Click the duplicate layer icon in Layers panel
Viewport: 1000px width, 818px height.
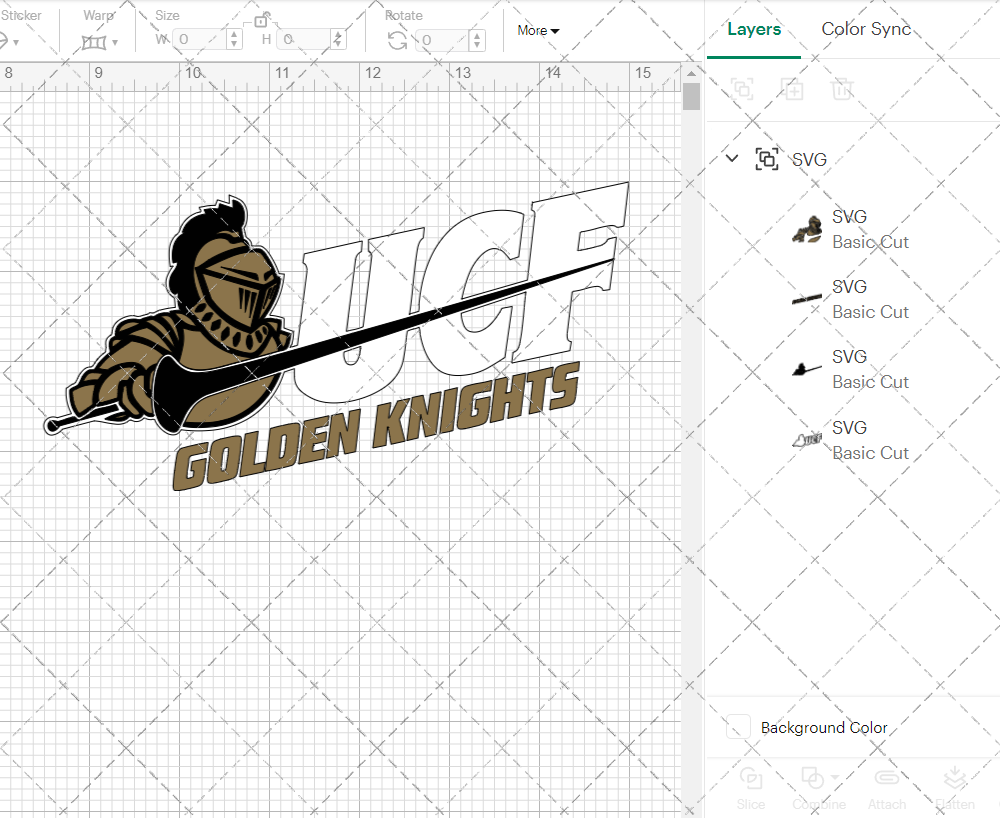tap(793, 89)
